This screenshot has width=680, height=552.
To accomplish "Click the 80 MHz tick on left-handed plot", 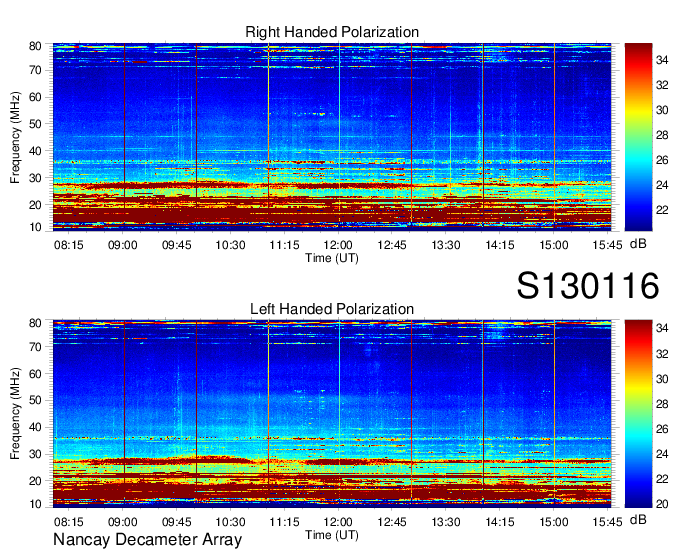I will 35,323.
